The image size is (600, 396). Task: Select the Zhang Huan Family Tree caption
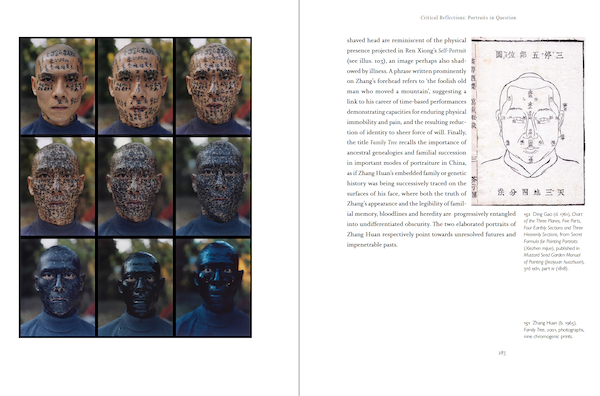click(554, 329)
